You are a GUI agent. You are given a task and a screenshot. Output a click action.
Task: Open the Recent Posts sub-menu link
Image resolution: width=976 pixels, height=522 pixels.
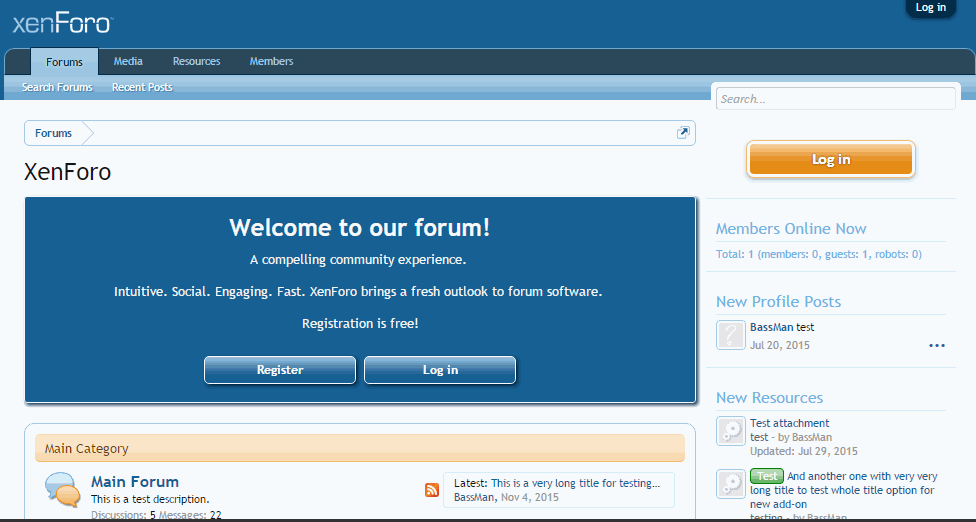tap(142, 87)
